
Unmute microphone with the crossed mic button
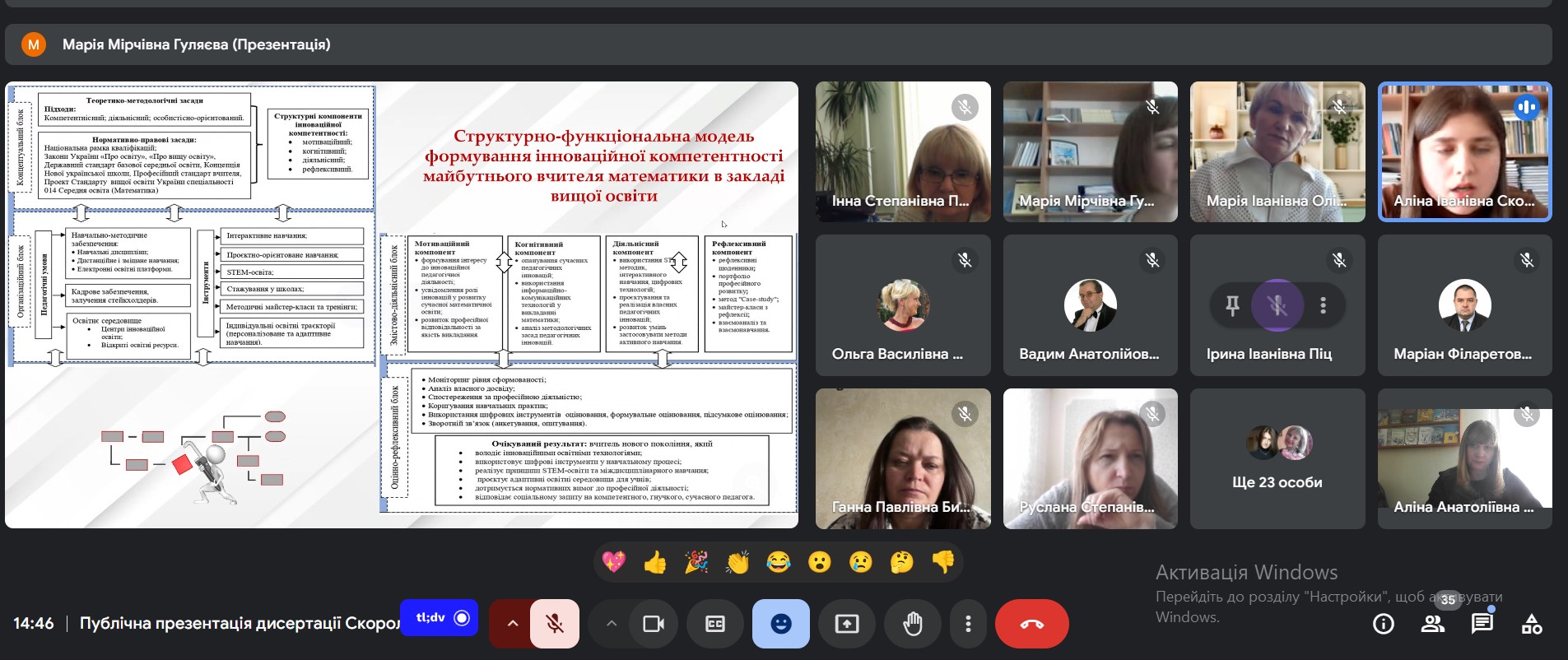(x=555, y=624)
